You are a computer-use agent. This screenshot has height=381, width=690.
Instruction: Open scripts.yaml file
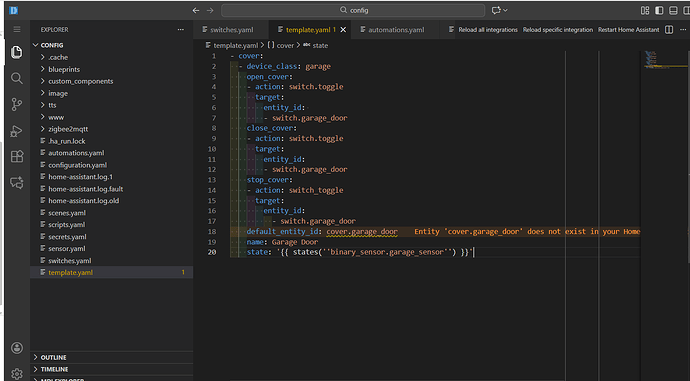coord(66,225)
